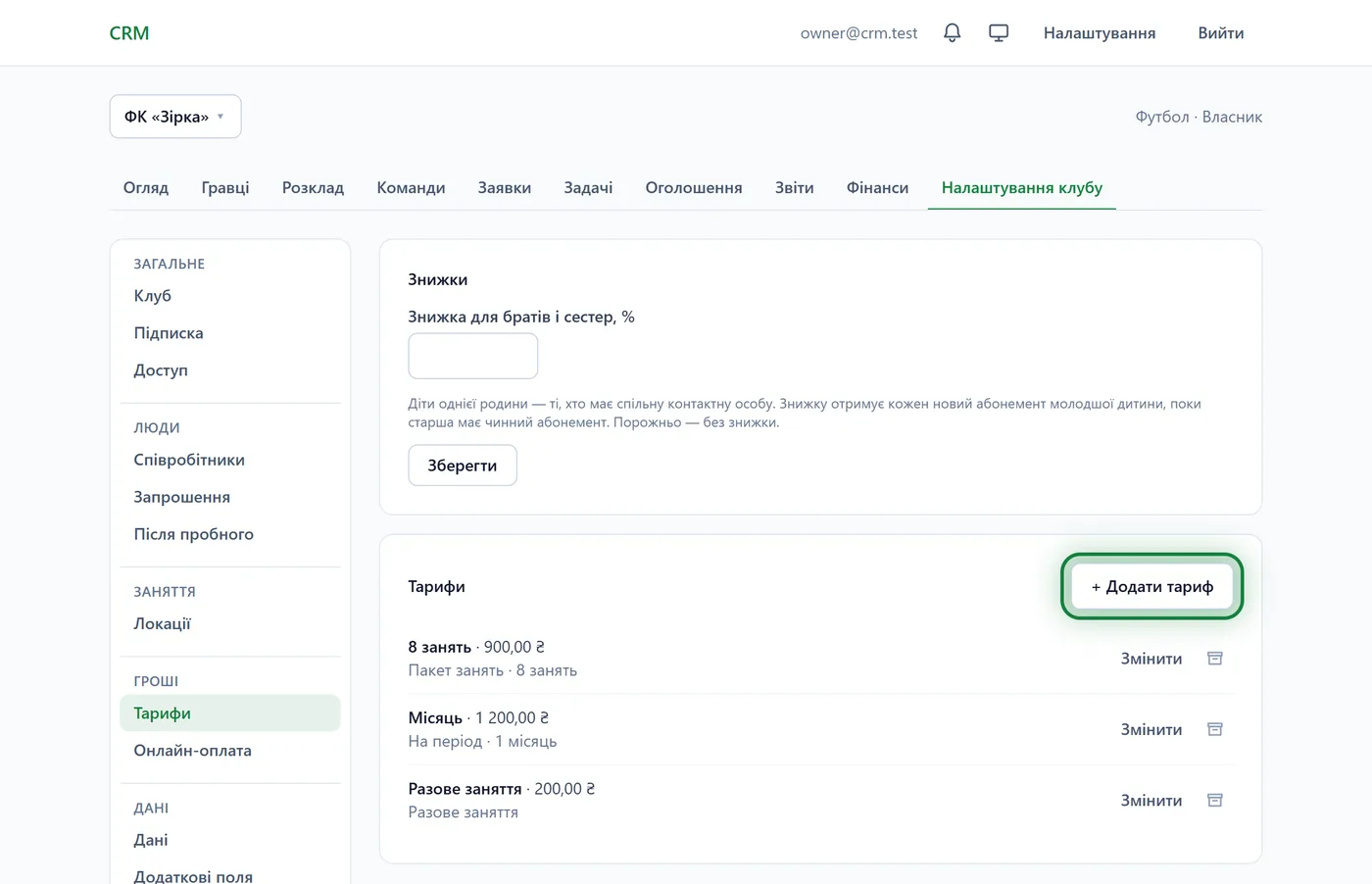Edit the Місяць tariff via Змінити
Screen dimensions: 1372x884
point(1151,729)
